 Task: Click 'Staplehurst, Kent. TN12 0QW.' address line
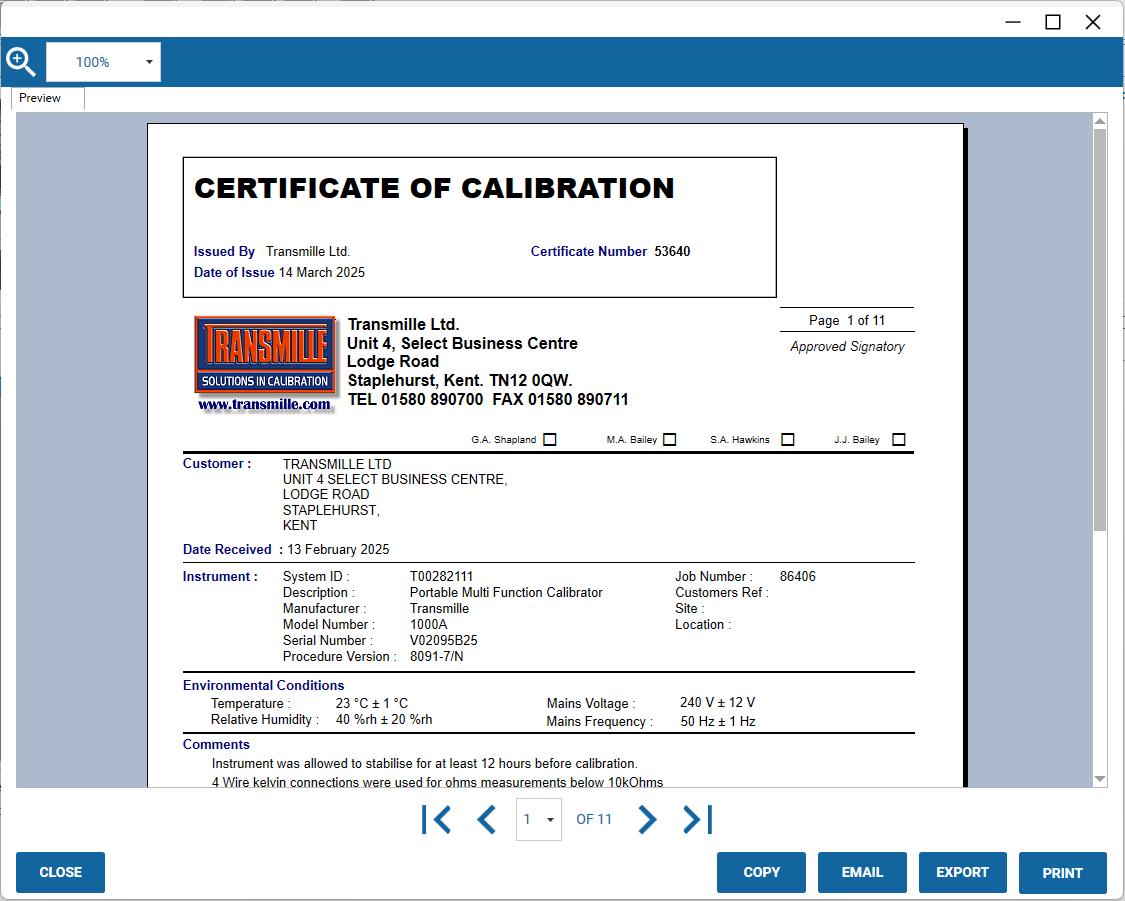pyautogui.click(x=460, y=381)
